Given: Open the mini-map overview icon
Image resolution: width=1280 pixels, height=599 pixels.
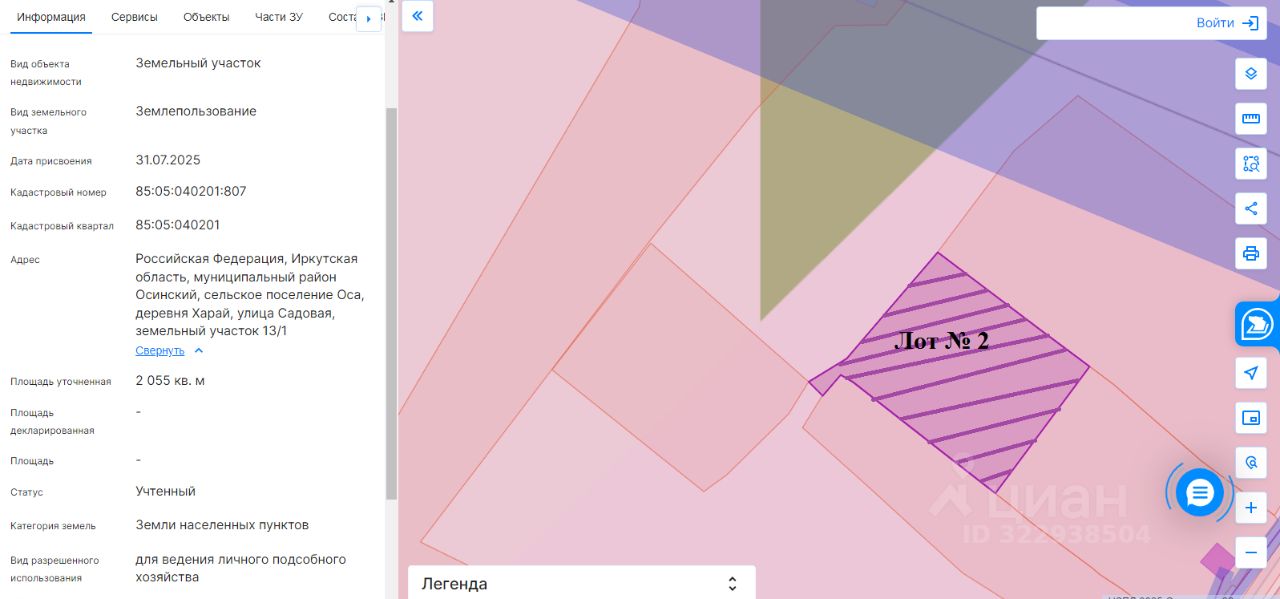Looking at the screenshot, I should click(x=1250, y=418).
